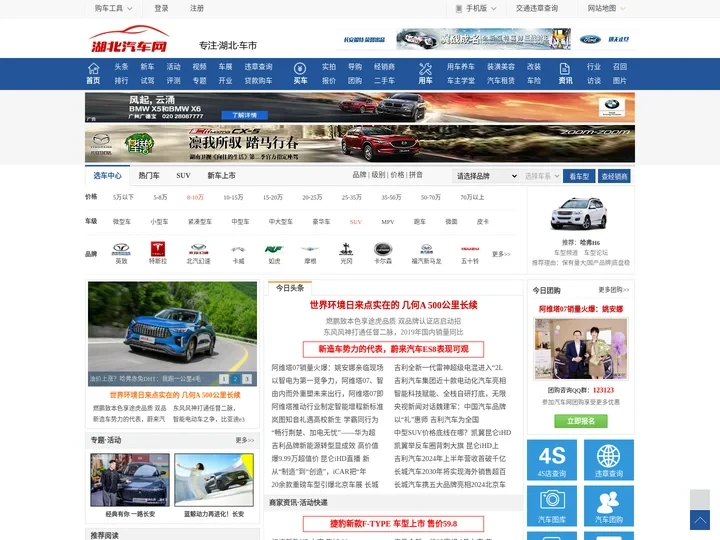Click the 看车型 button
The width and height of the screenshot is (720, 540).
[x=579, y=176]
